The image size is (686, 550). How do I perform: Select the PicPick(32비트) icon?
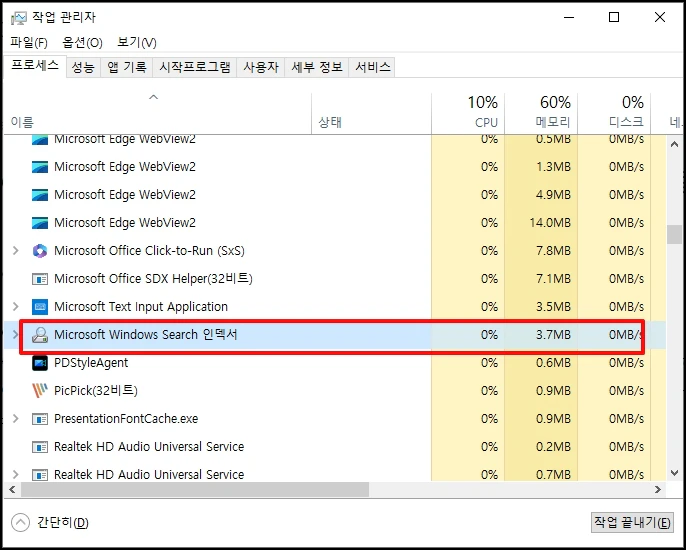coord(40,390)
